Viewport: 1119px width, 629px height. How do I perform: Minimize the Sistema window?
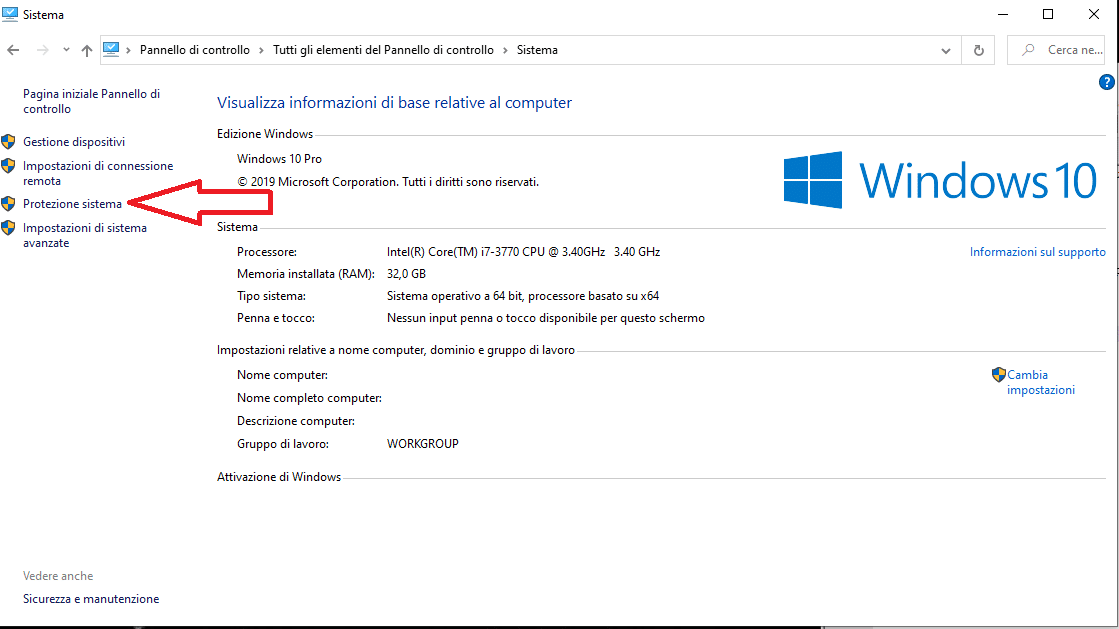1003,14
